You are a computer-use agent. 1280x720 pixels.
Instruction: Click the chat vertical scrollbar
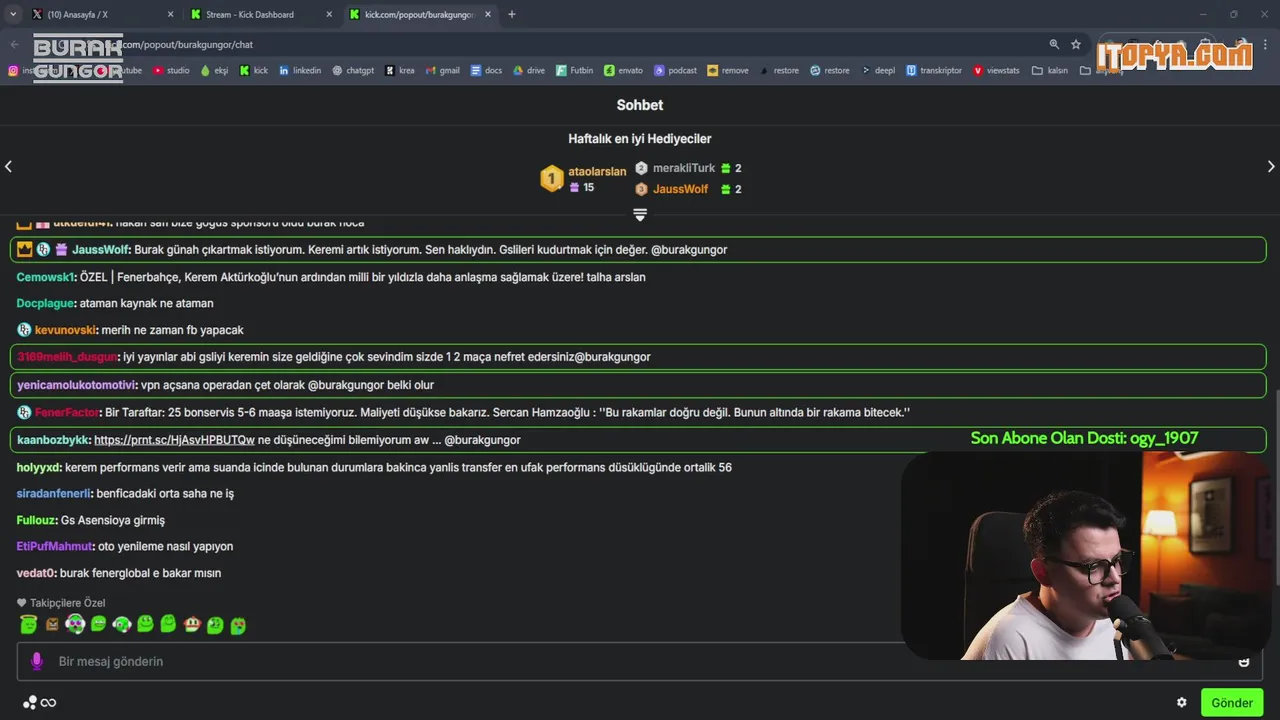click(1276, 490)
